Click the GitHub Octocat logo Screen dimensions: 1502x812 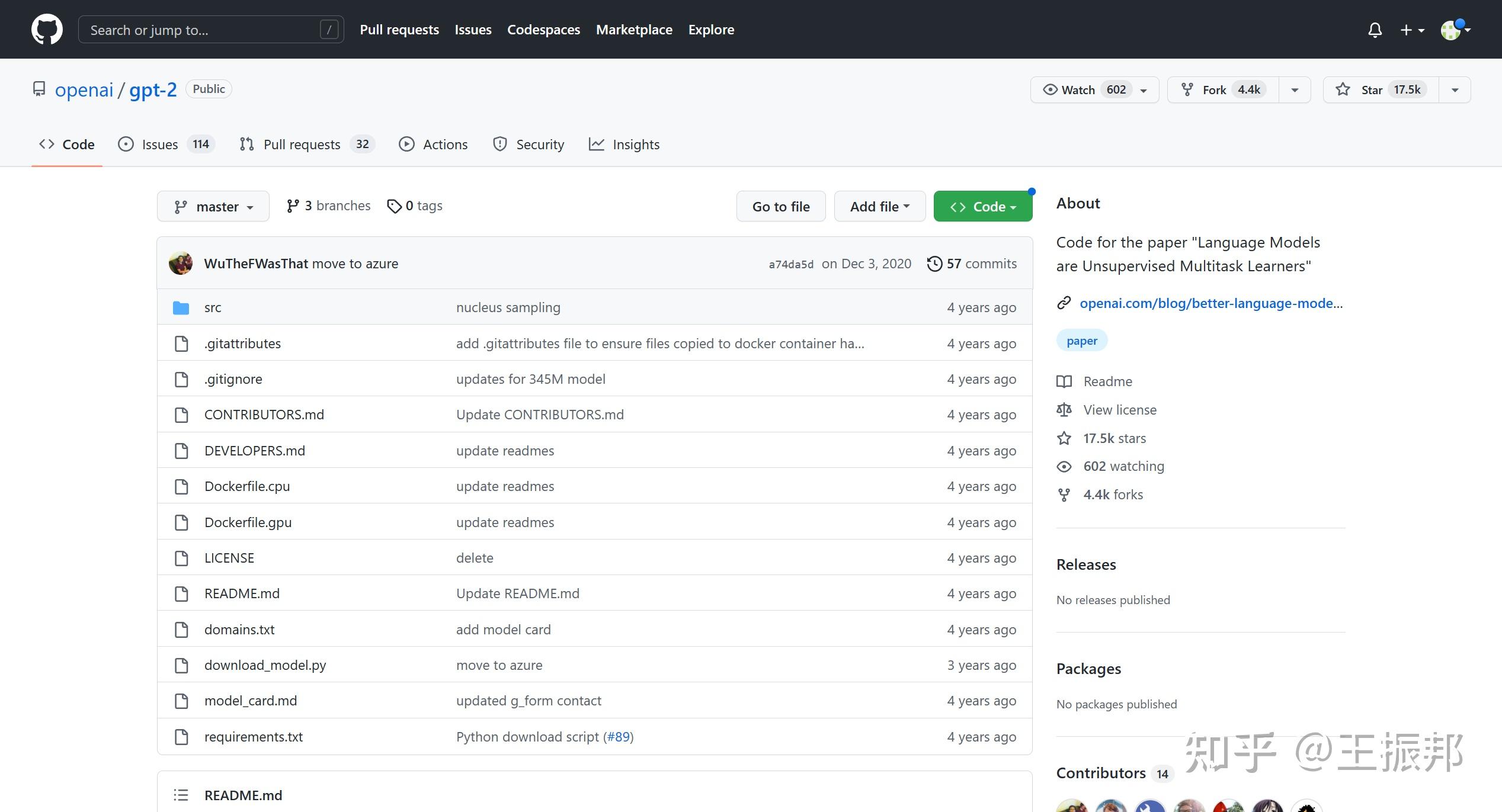(x=47, y=30)
